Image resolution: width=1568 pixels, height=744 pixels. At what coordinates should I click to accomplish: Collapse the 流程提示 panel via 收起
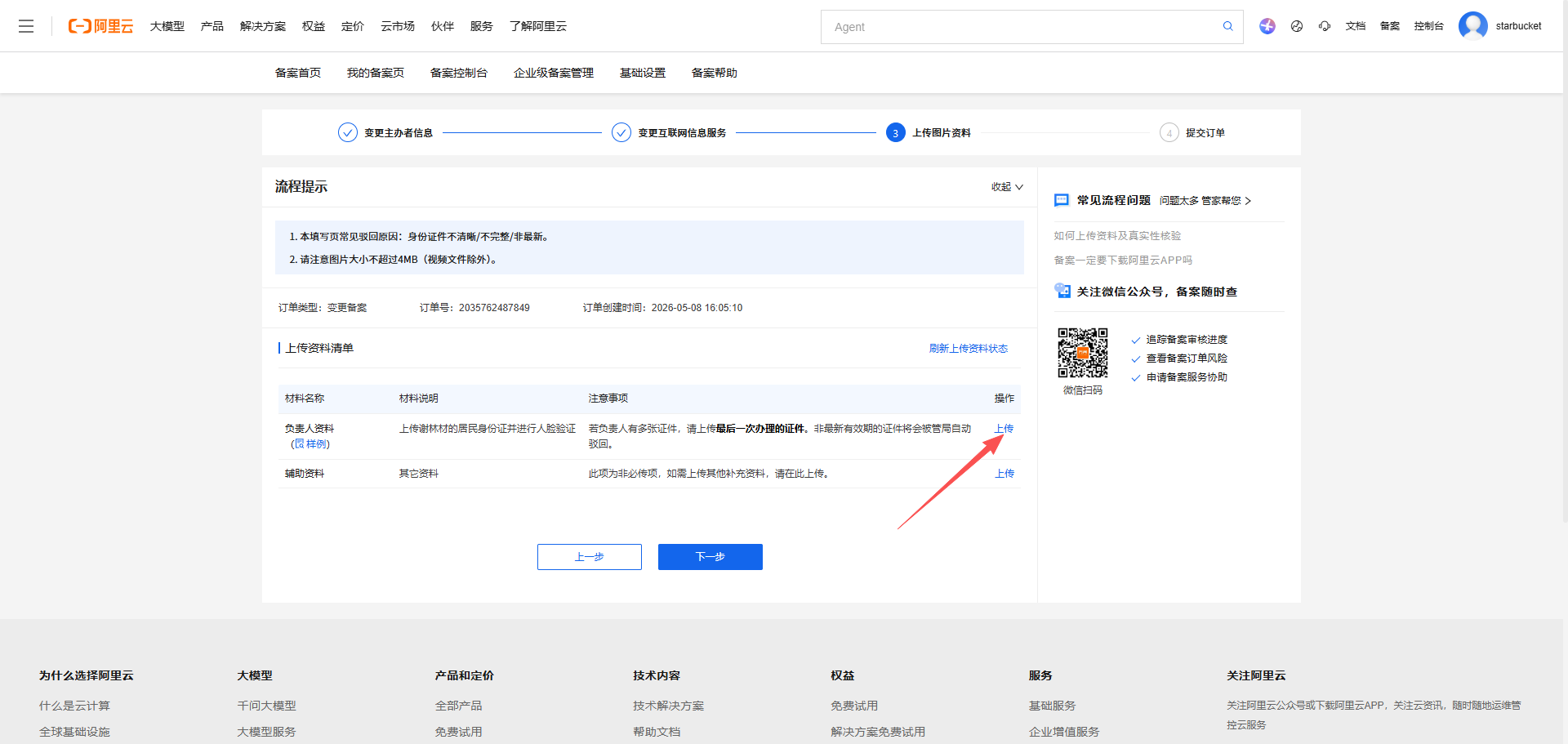pyautogui.click(x=1007, y=187)
